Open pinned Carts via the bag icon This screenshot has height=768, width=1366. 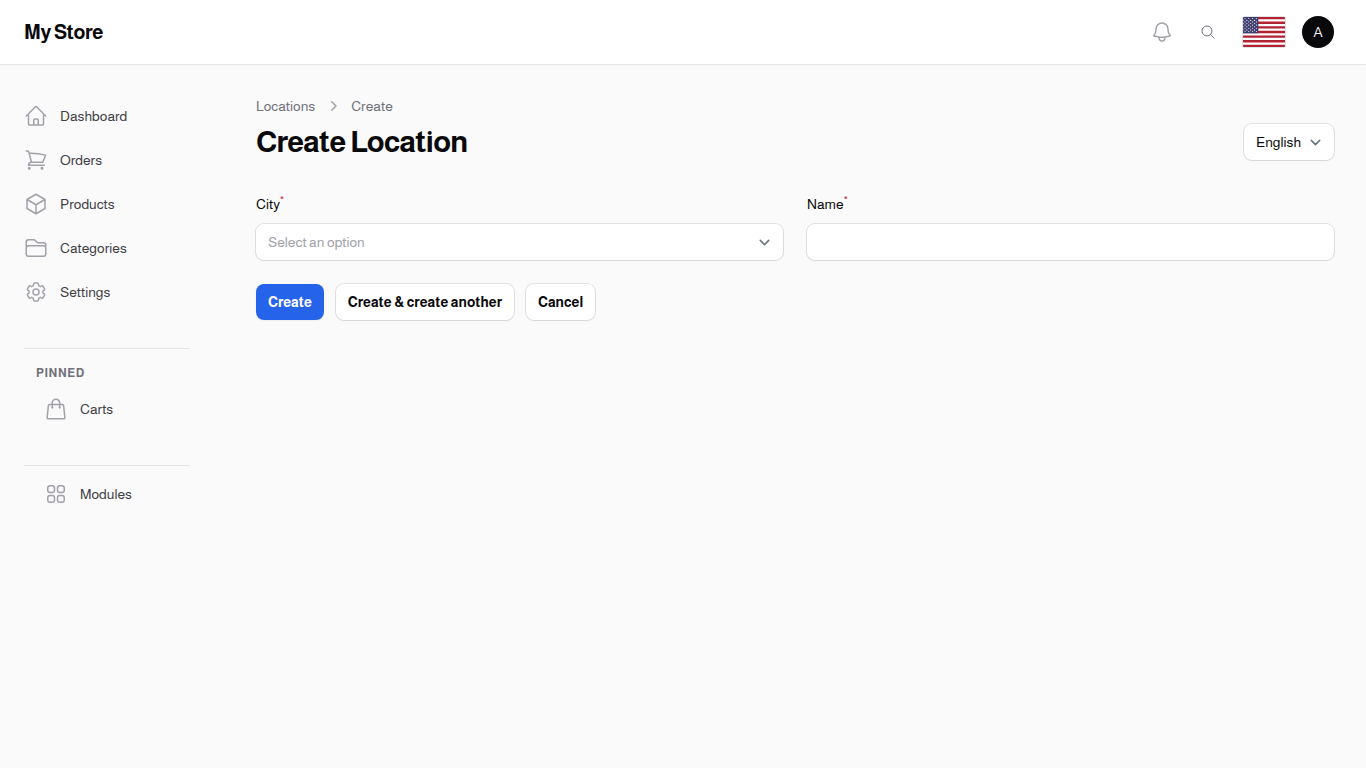[56, 408]
